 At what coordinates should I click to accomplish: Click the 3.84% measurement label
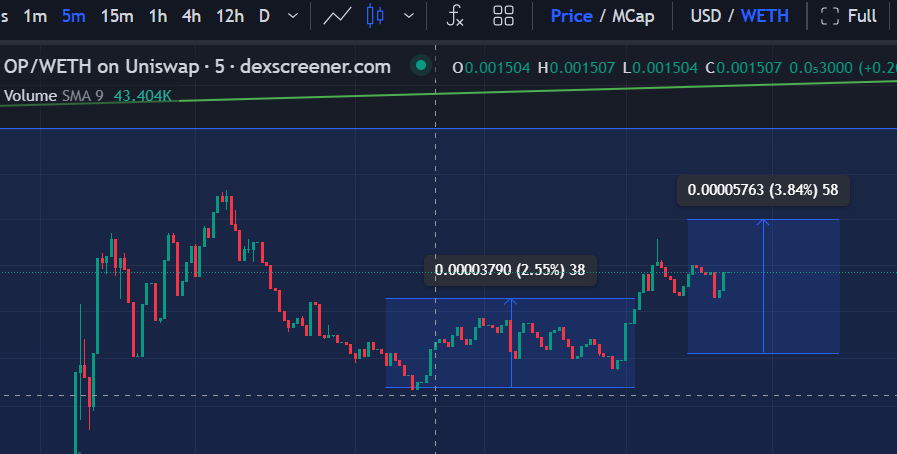(x=763, y=190)
